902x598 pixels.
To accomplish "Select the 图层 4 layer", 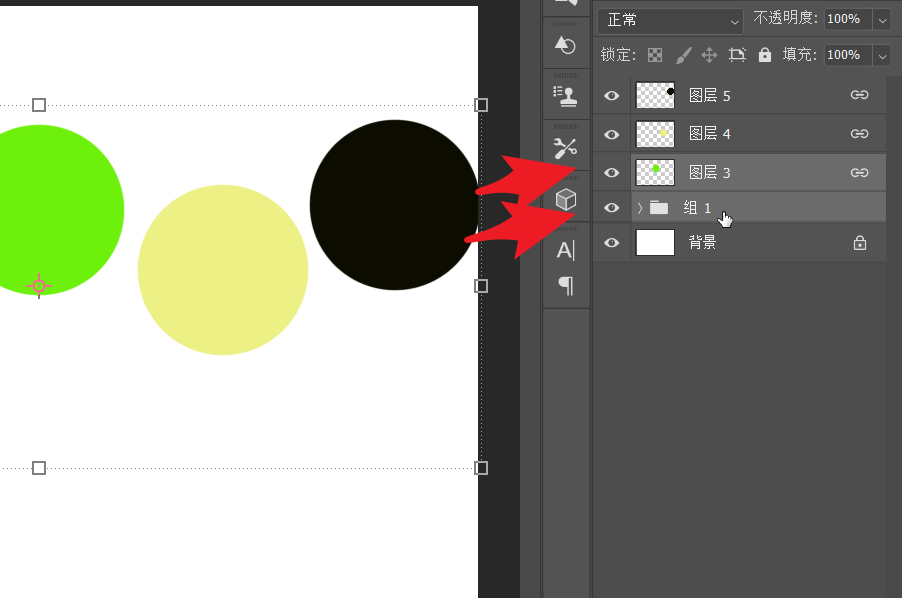I will (760, 134).
